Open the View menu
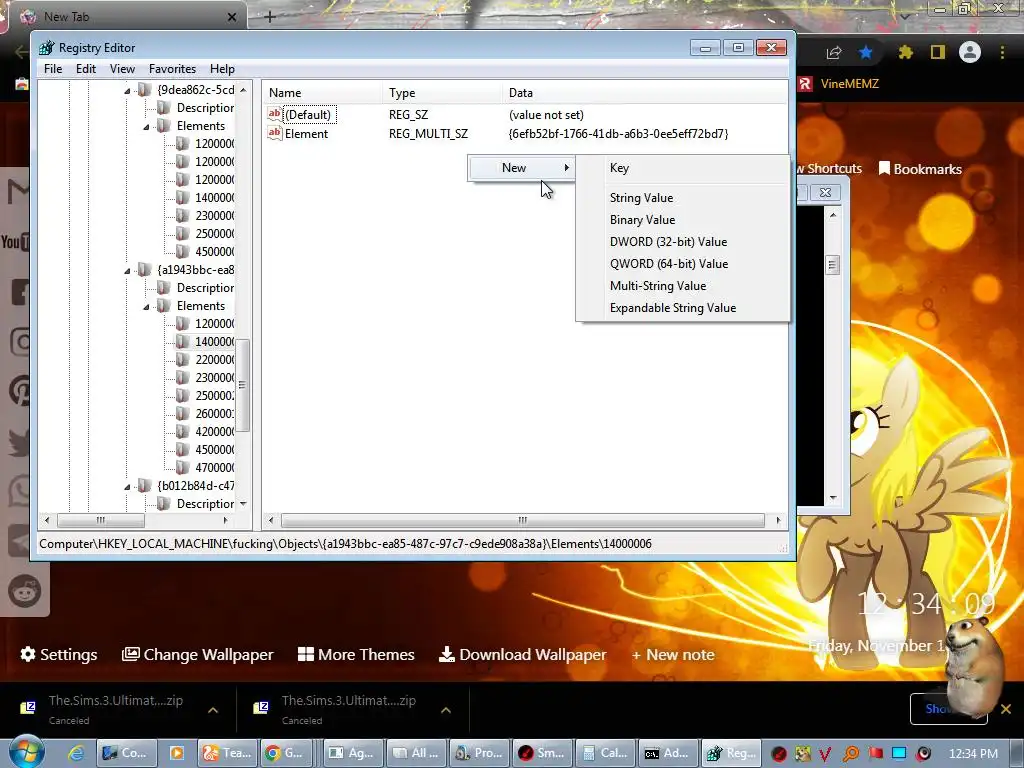Screen dimensions: 1024x768 pos(122,69)
